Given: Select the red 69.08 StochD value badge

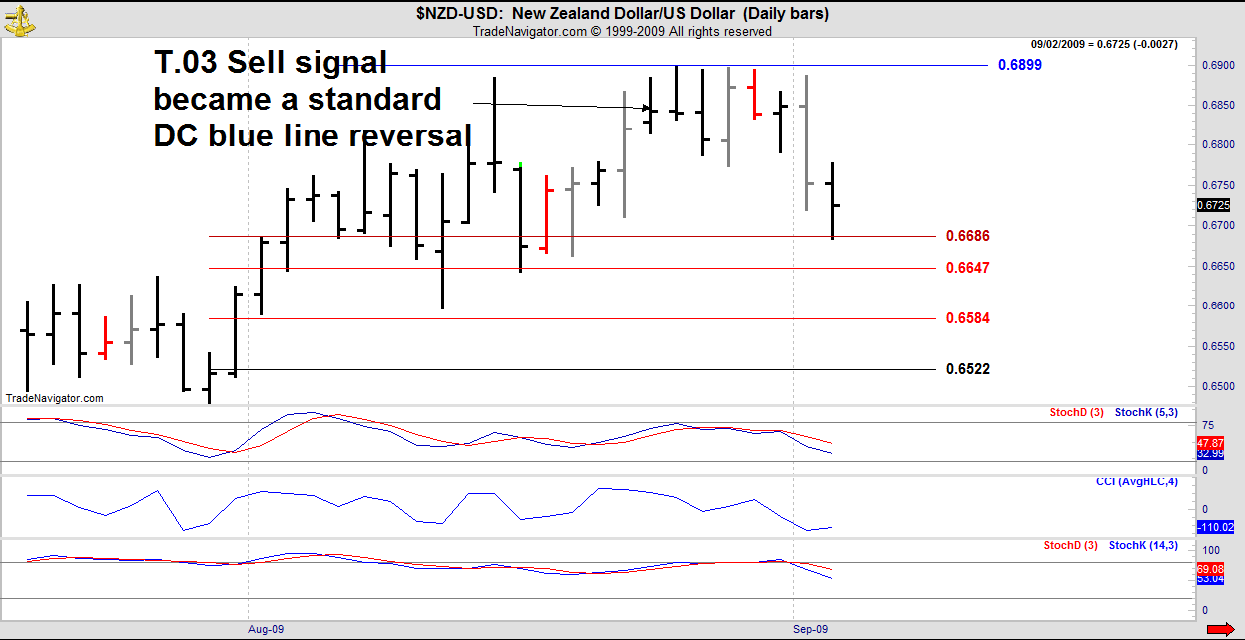Looking at the screenshot, I should click(x=1209, y=568).
